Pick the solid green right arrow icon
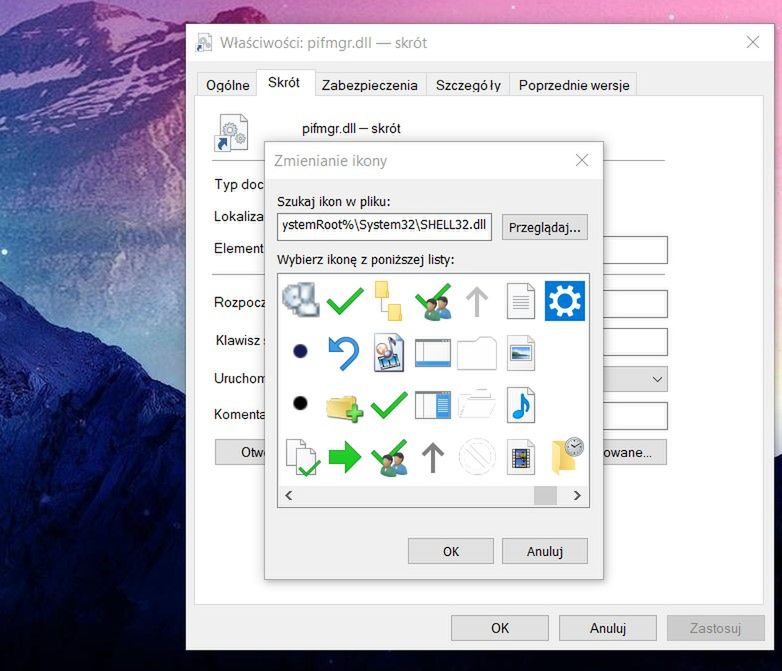782x671 pixels. tap(345, 456)
